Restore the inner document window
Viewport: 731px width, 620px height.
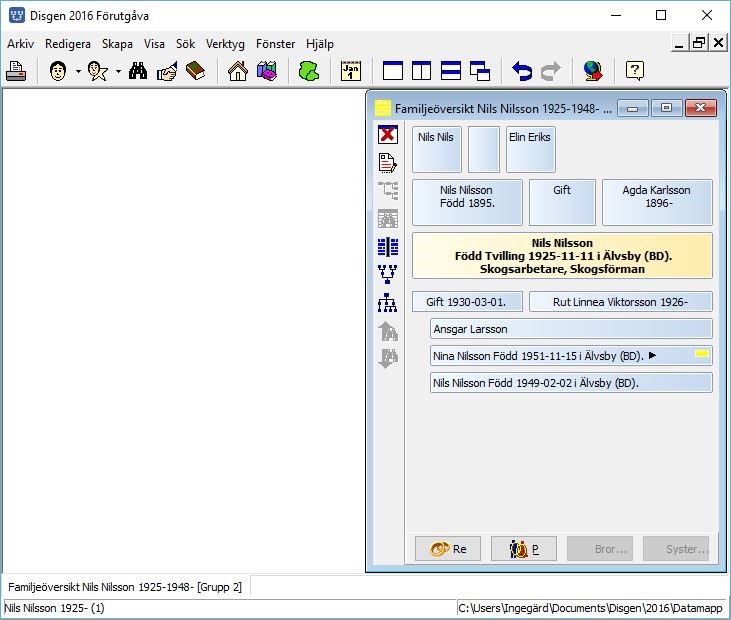pyautogui.click(x=699, y=43)
